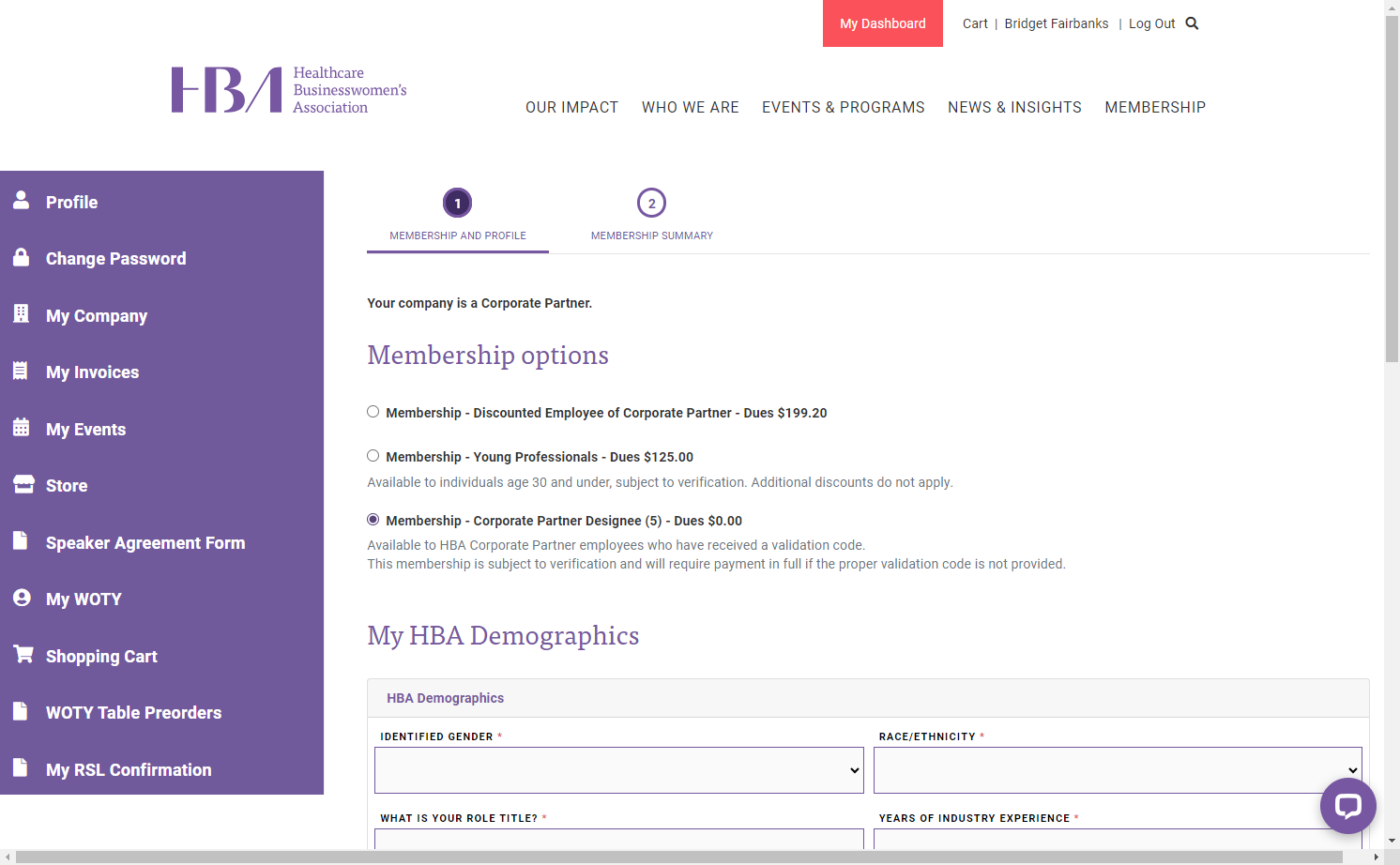Image resolution: width=1400 pixels, height=865 pixels.
Task: Click the Change Password lock icon
Action: pos(21,256)
